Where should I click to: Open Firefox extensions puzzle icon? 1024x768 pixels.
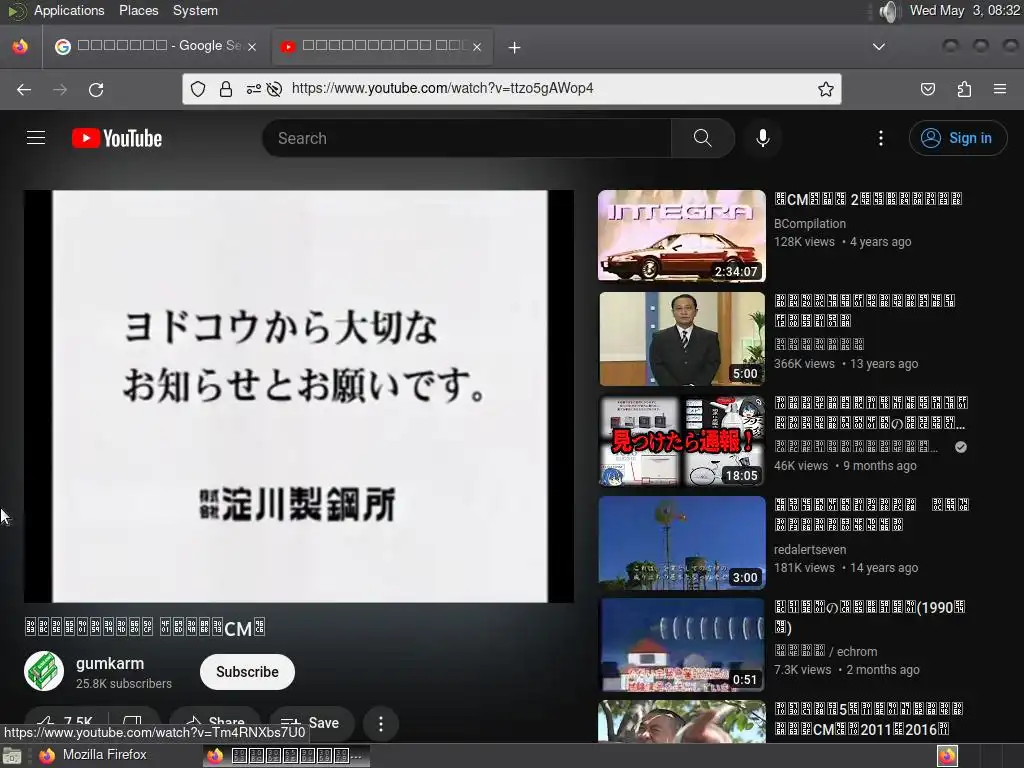tap(964, 89)
